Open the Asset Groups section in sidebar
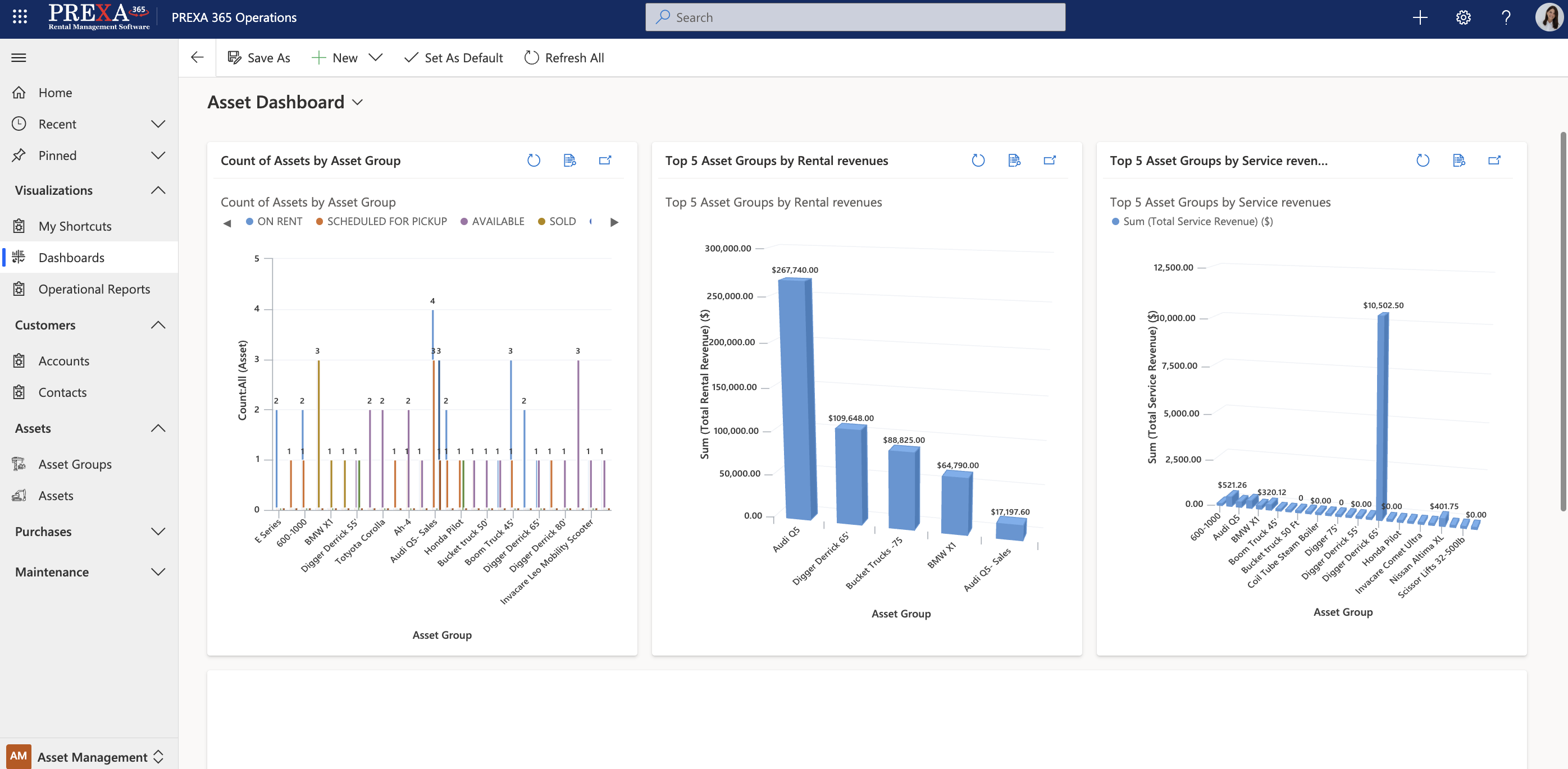1568x769 pixels. pos(74,464)
